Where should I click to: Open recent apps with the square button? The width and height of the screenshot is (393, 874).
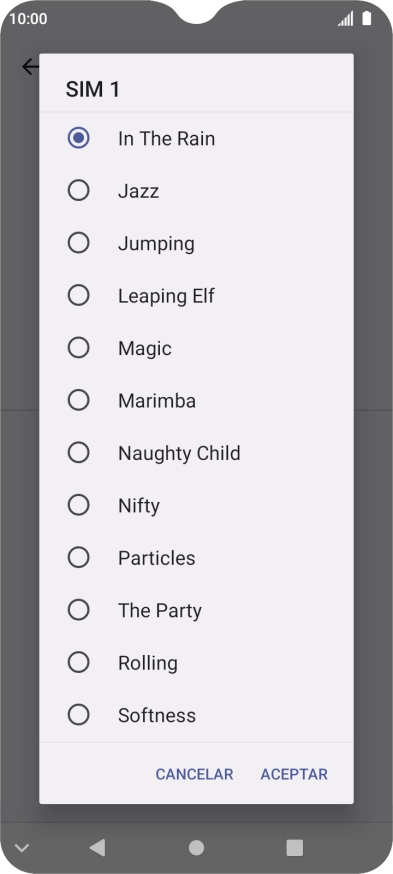coord(294,848)
